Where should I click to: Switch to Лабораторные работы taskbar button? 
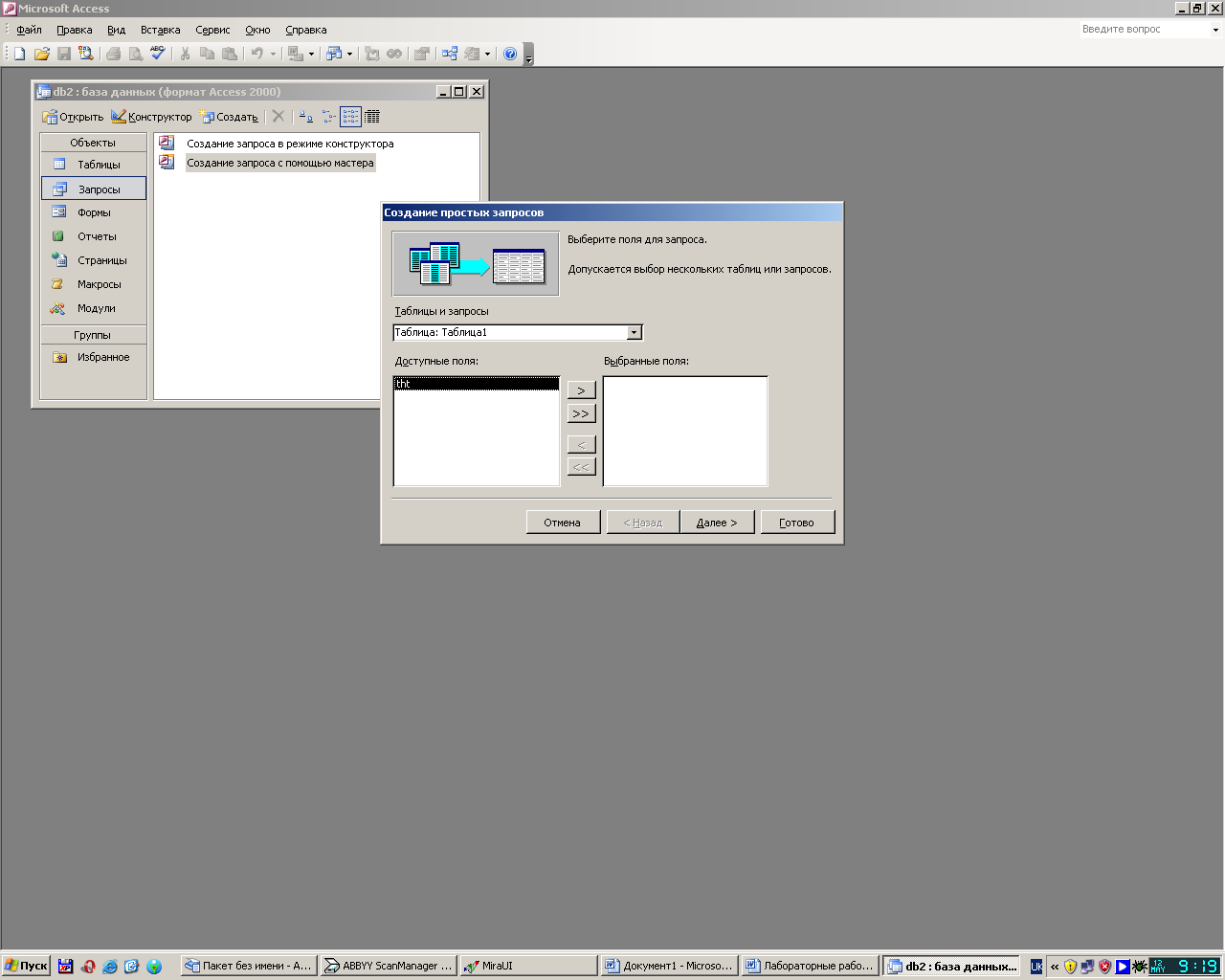tap(809, 967)
